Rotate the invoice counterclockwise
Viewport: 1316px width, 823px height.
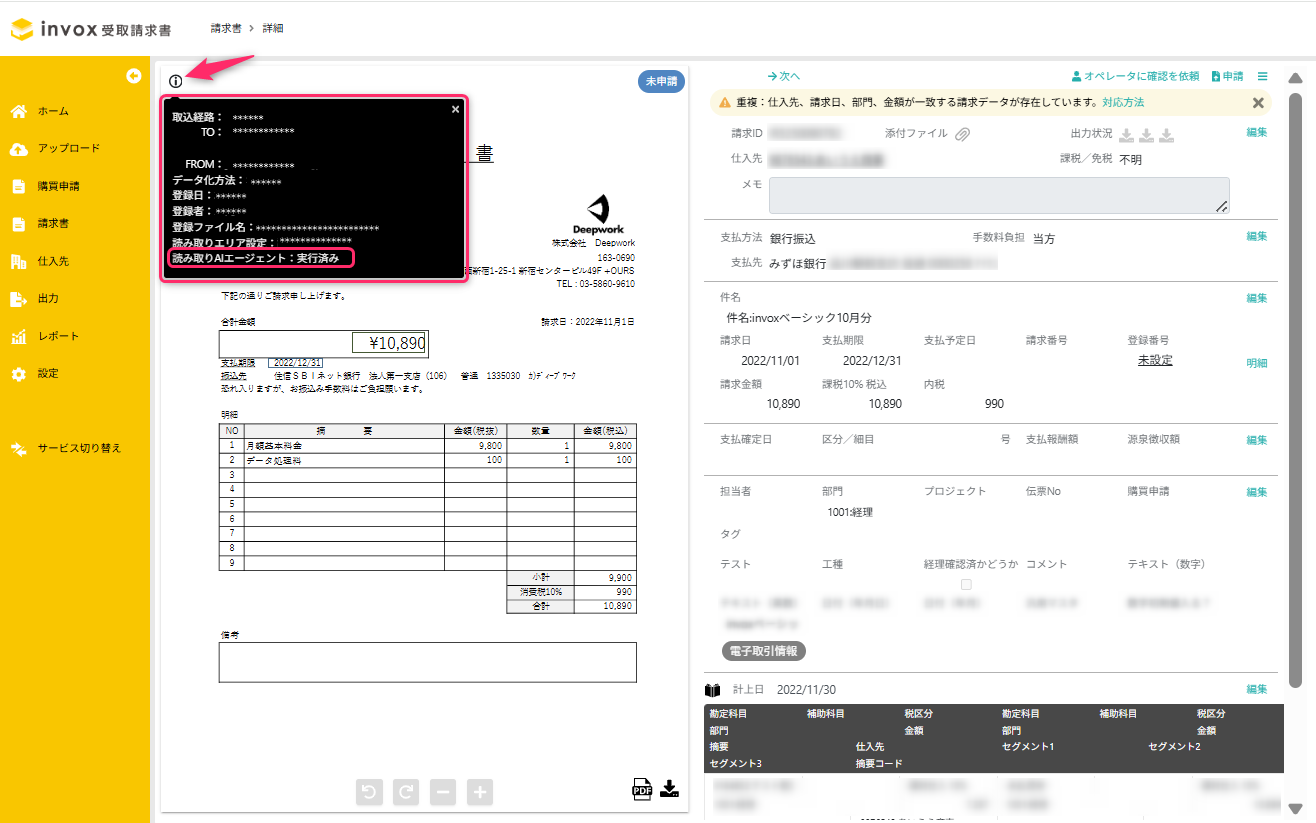(369, 792)
